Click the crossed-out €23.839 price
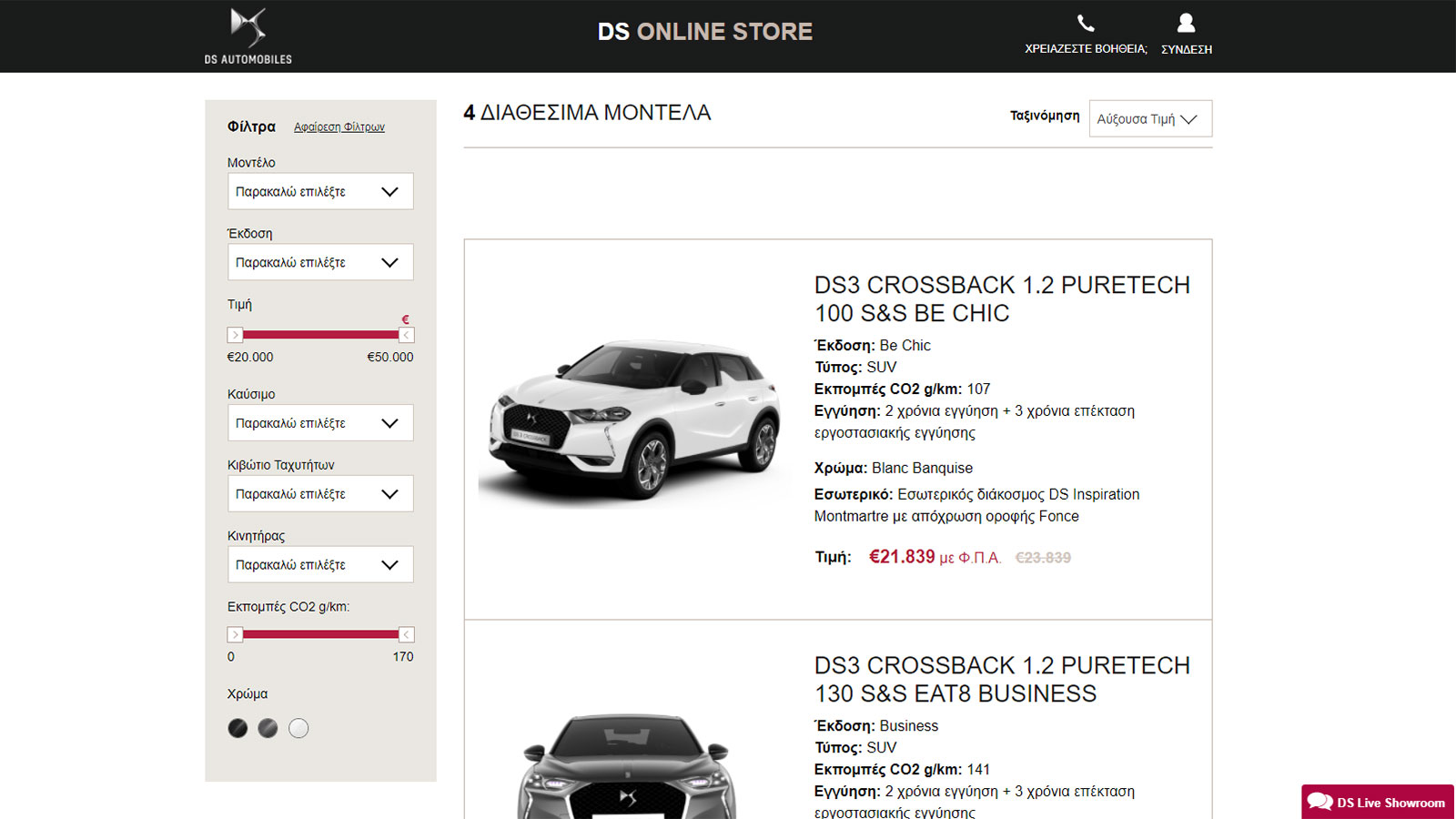 (1043, 558)
